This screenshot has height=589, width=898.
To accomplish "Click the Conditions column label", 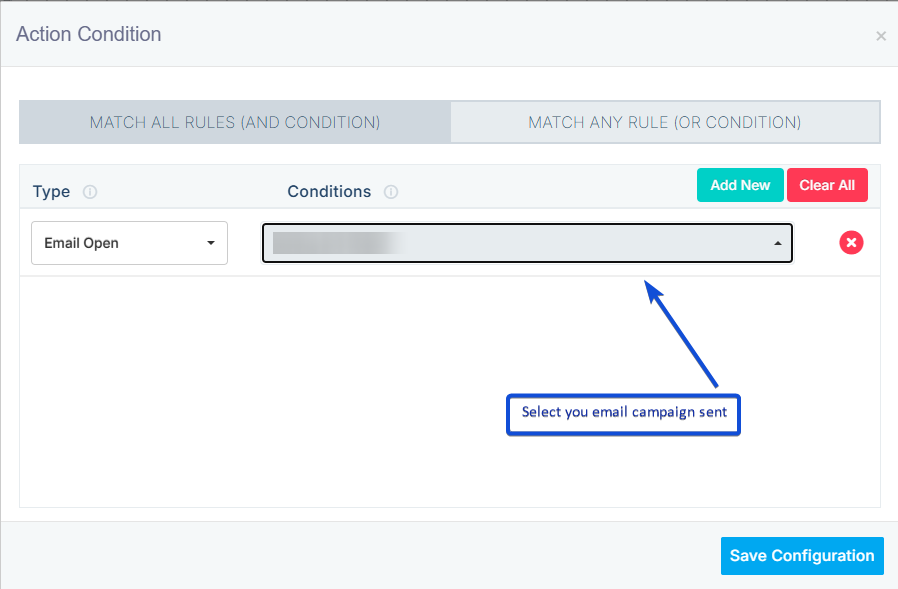I will coord(329,191).
